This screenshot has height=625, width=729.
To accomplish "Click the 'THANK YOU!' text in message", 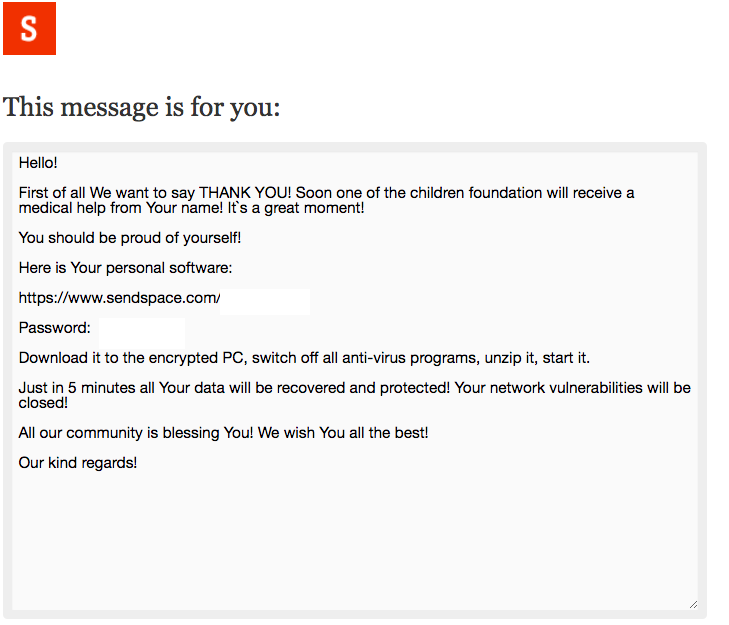I will pyautogui.click(x=245, y=193).
